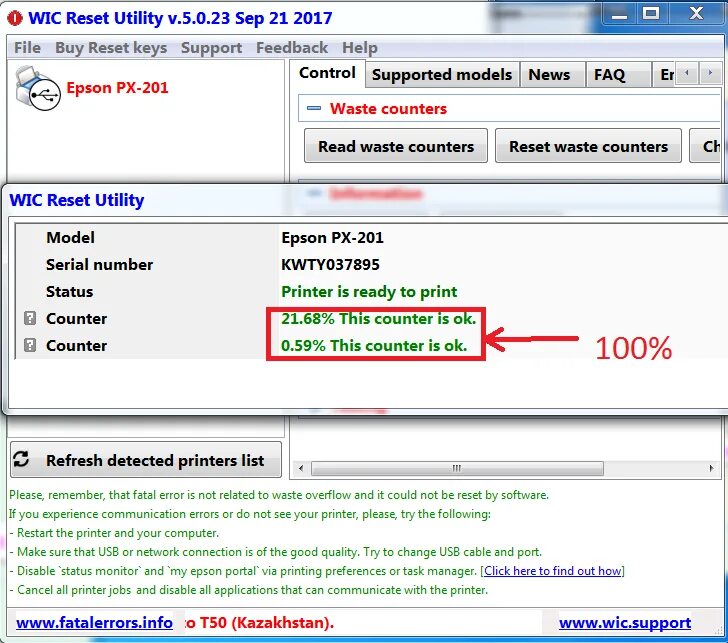
Task: Open the Buy Reset keys menu
Action: pyautogui.click(x=111, y=47)
